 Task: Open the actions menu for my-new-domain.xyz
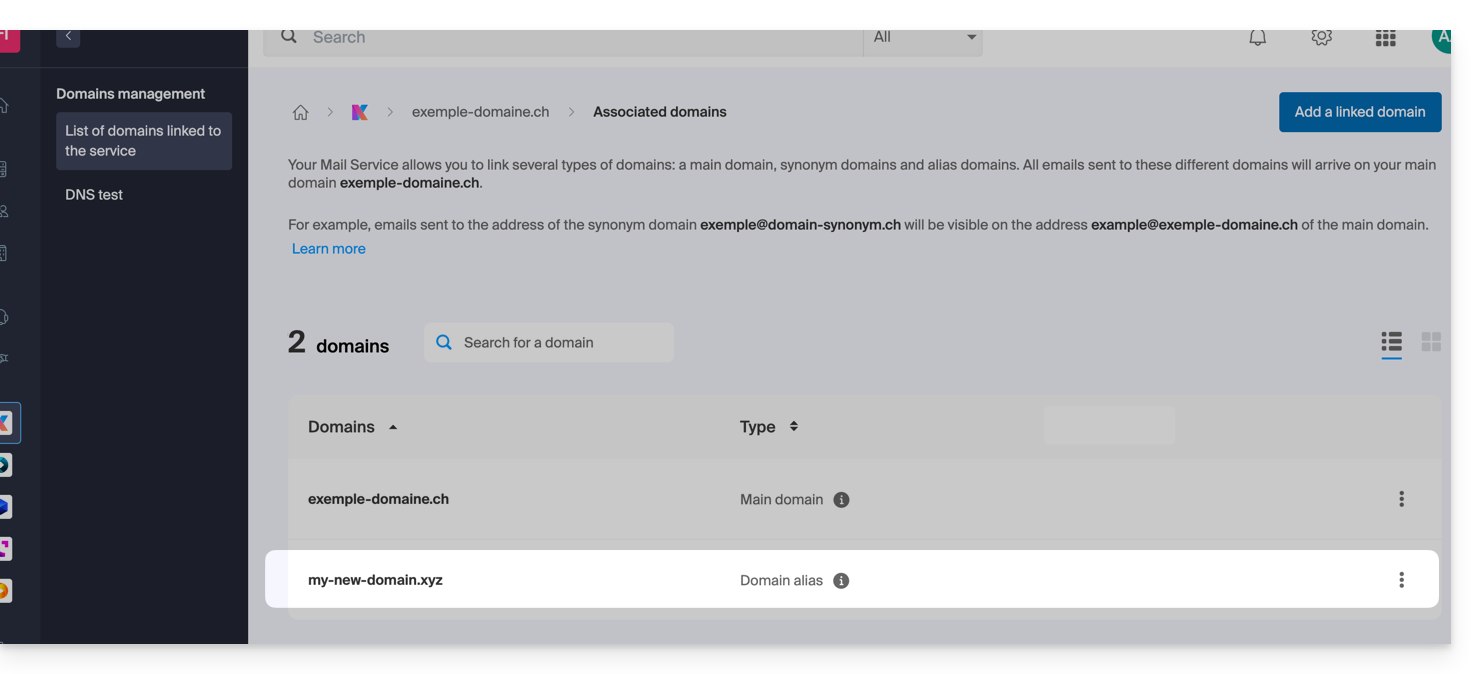click(x=1401, y=580)
